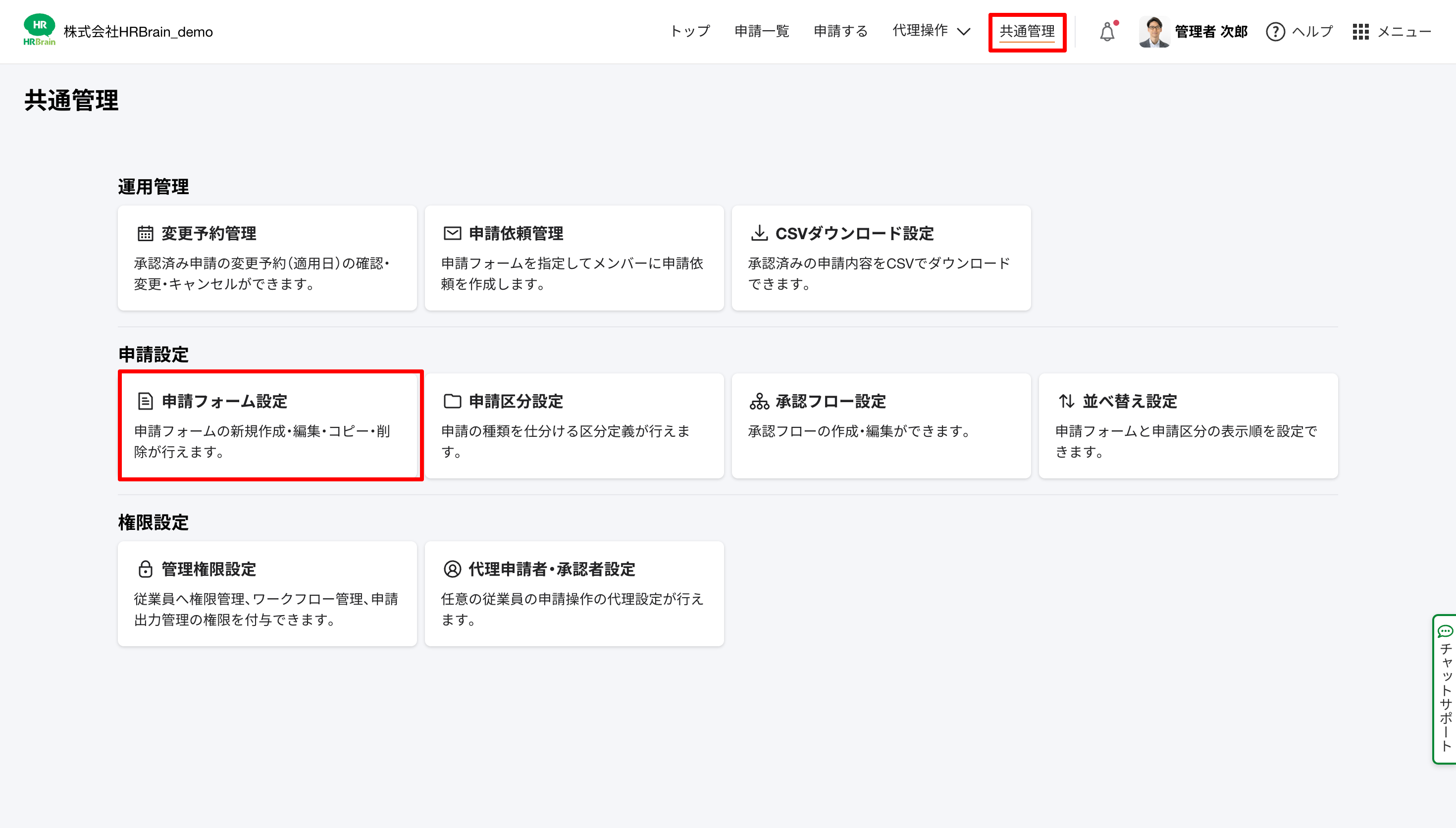Click the トップ navigation link
1456x828 pixels.
point(690,31)
